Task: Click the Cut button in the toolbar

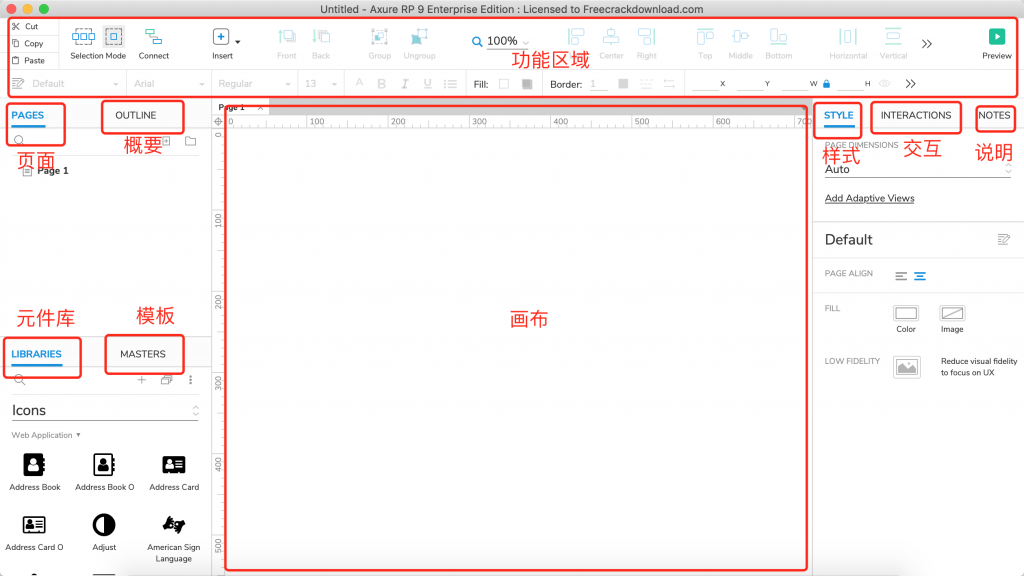Action: tap(26, 27)
